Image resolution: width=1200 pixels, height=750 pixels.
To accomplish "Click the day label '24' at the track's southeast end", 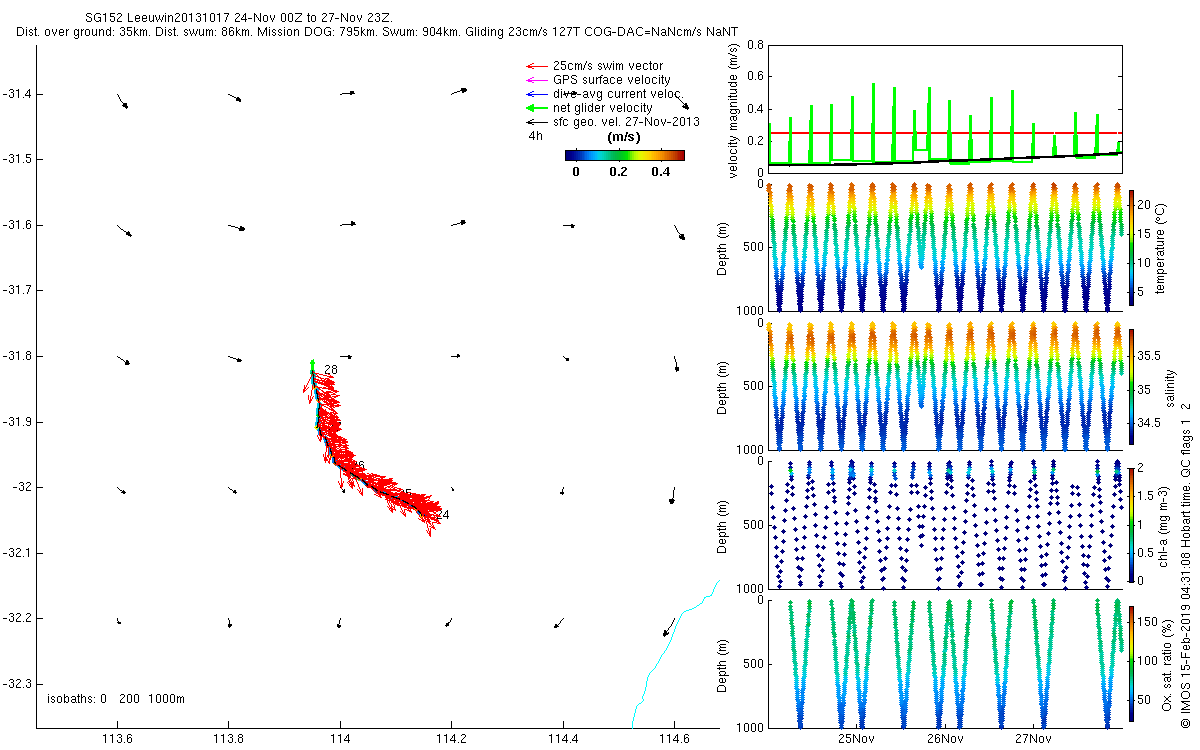I will pos(443,515).
